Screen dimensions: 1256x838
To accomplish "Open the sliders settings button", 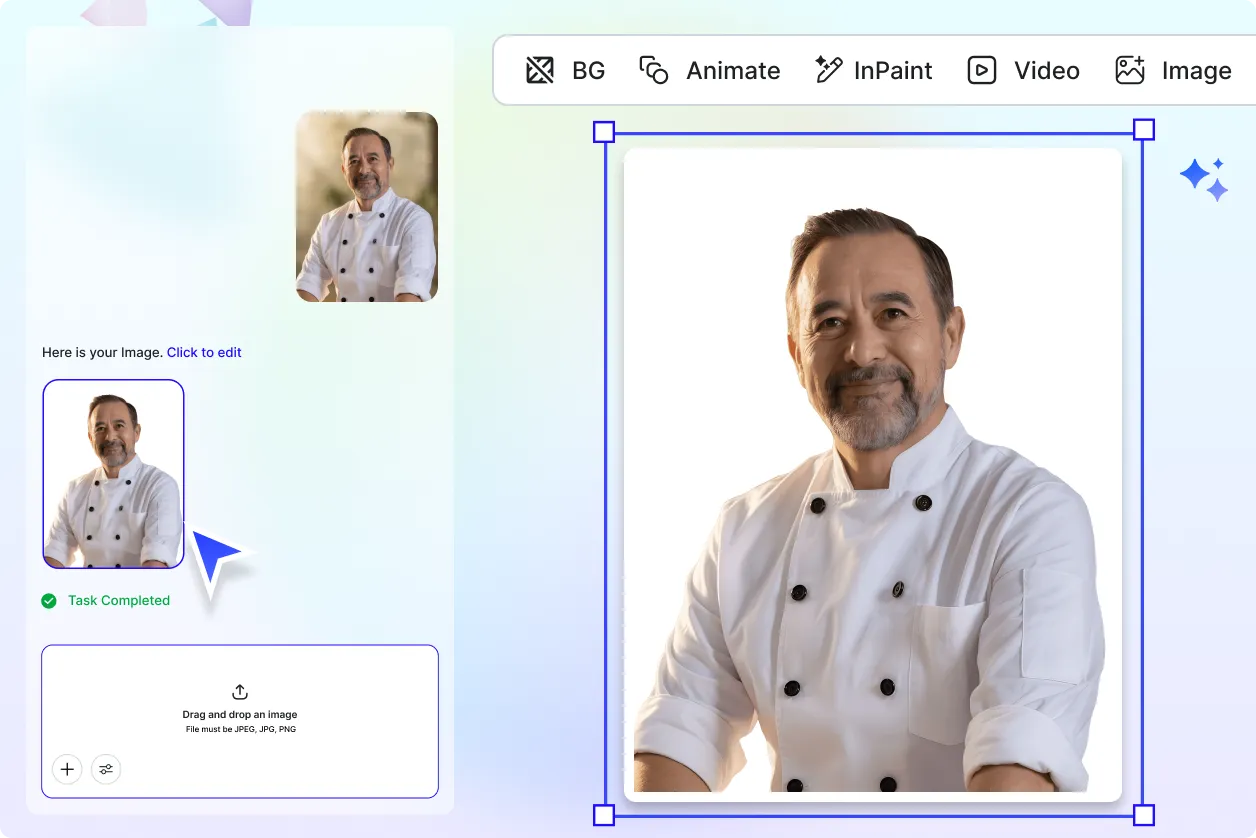I will click(x=106, y=769).
